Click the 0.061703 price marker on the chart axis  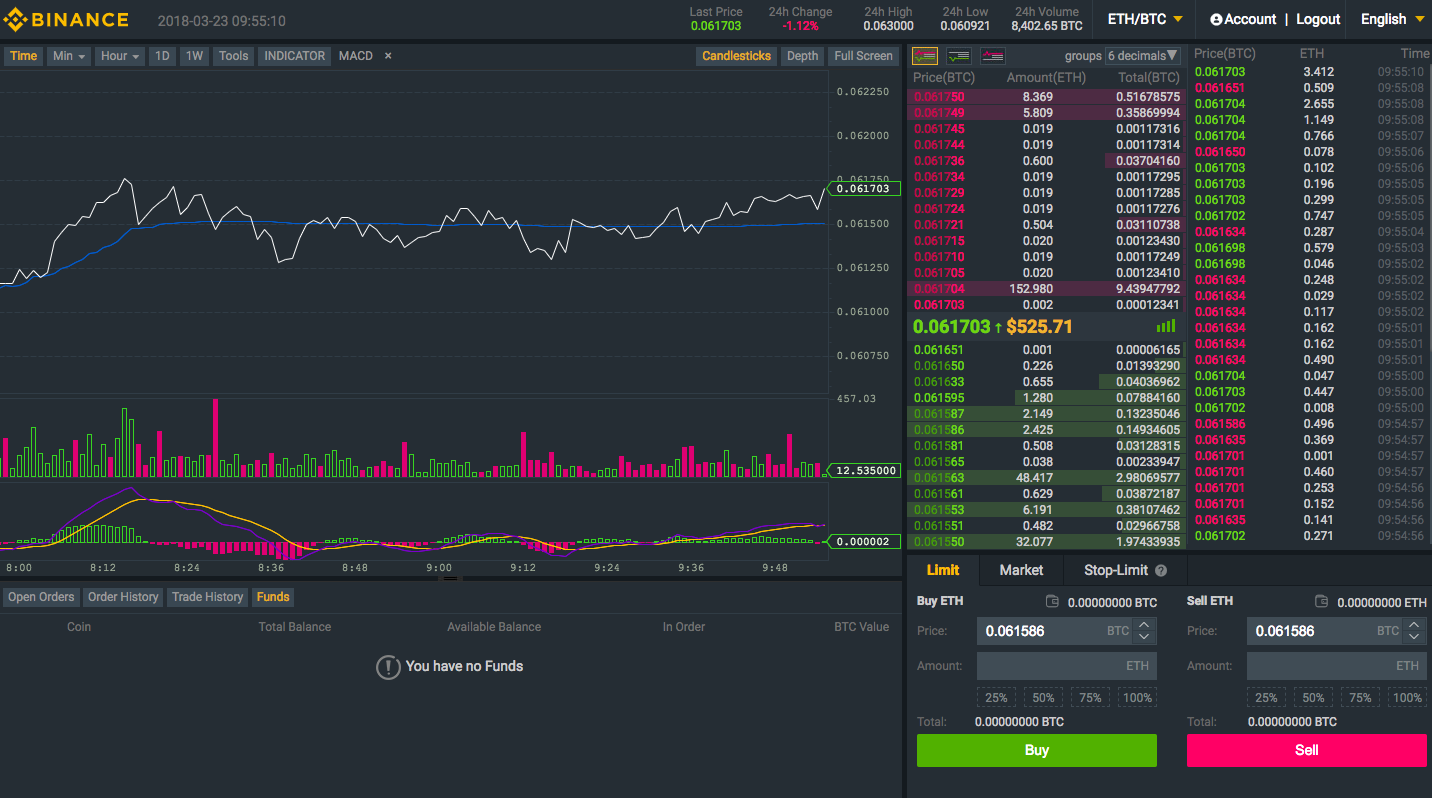(865, 188)
